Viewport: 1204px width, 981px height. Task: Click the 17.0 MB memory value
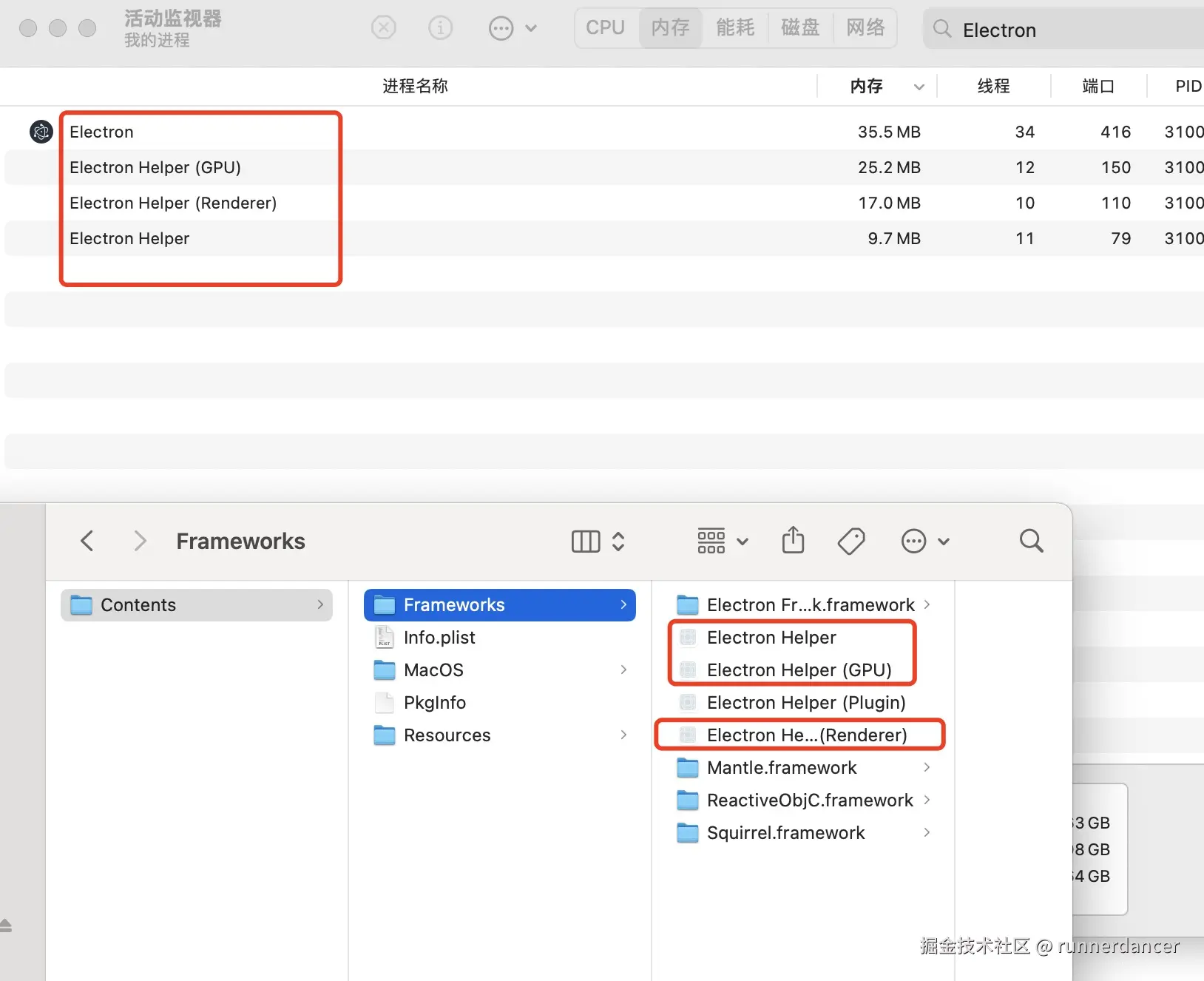[x=889, y=203]
